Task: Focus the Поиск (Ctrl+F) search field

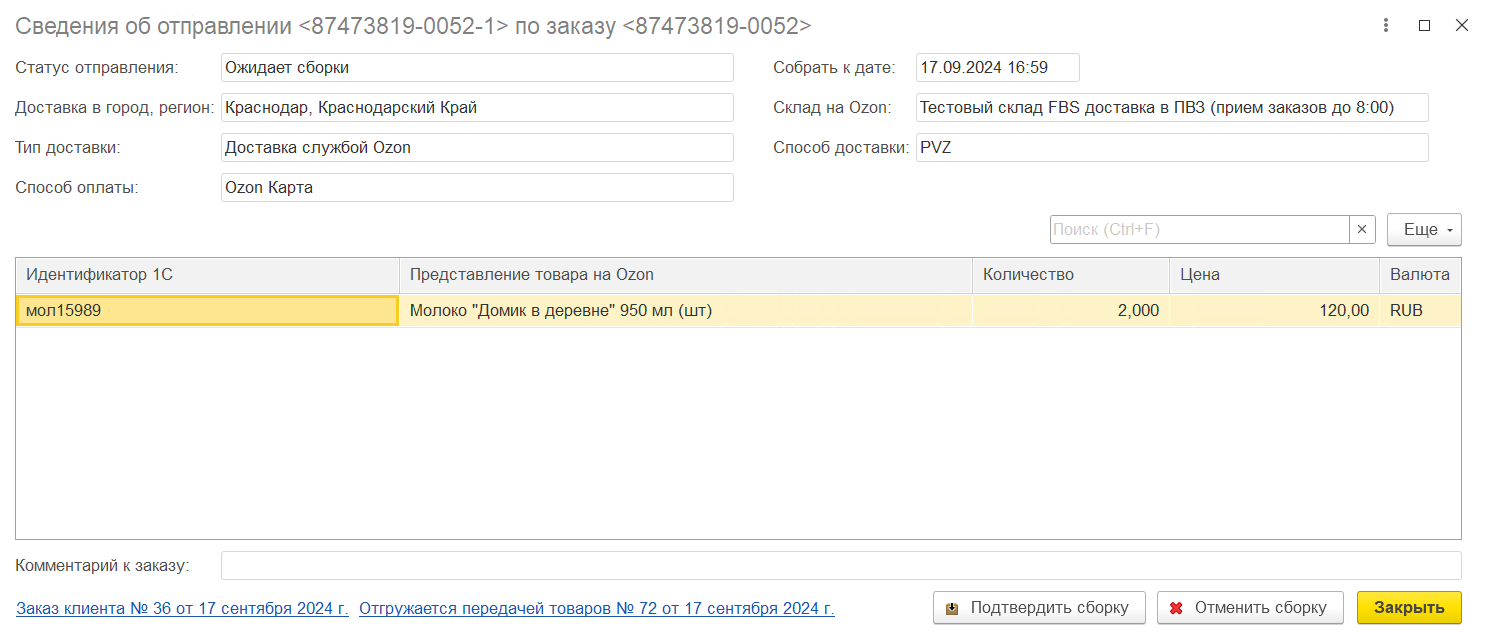Action: coord(1199,230)
